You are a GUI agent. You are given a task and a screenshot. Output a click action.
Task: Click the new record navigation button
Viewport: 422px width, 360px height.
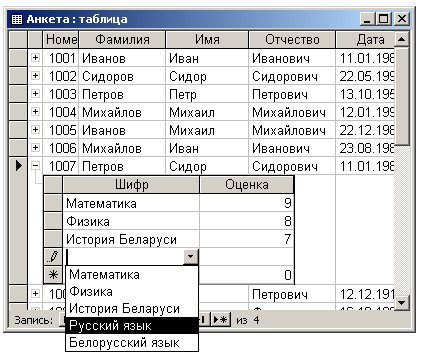coord(221,320)
